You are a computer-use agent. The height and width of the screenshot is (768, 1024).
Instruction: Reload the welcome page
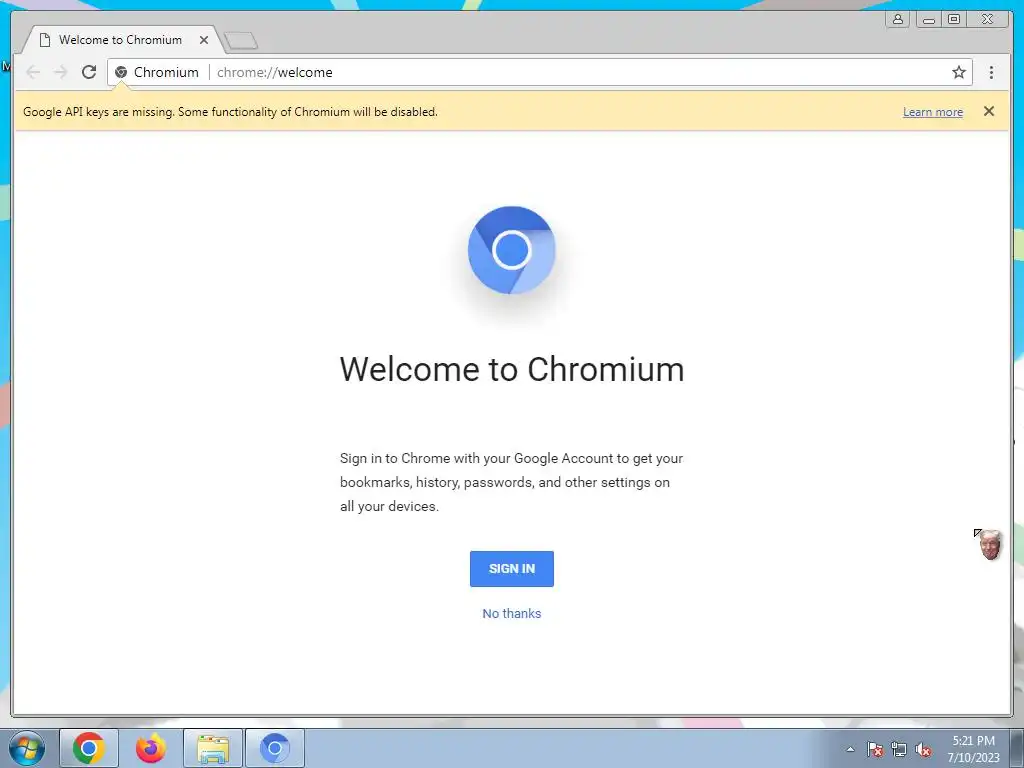(x=89, y=72)
